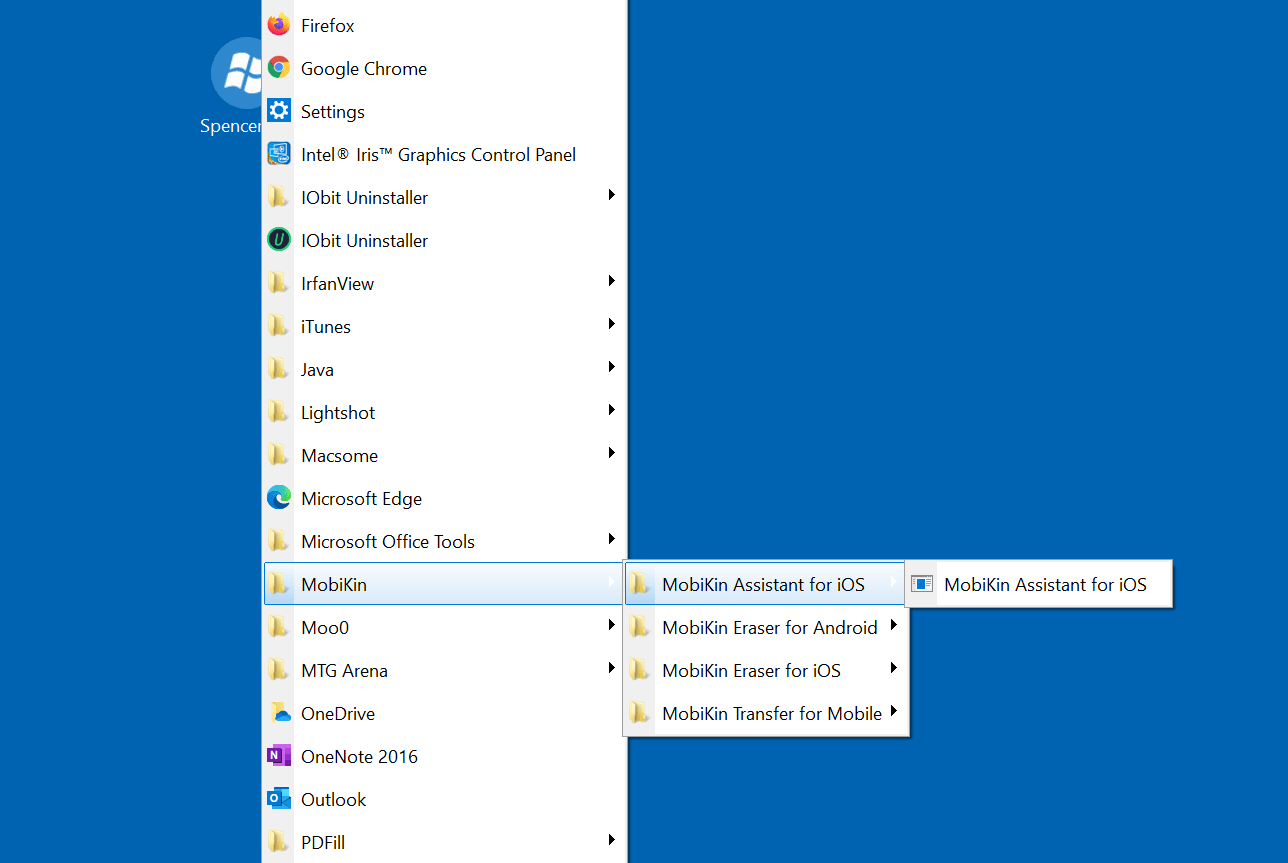The image size is (1288, 863).
Task: Click the blue Settings gear icon
Action: click(x=279, y=111)
